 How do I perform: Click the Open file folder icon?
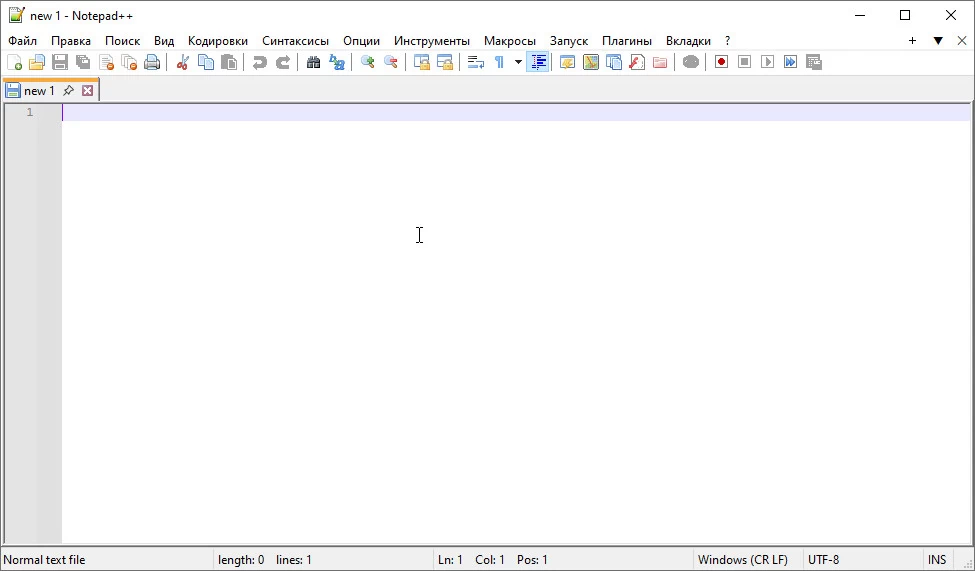[37, 62]
